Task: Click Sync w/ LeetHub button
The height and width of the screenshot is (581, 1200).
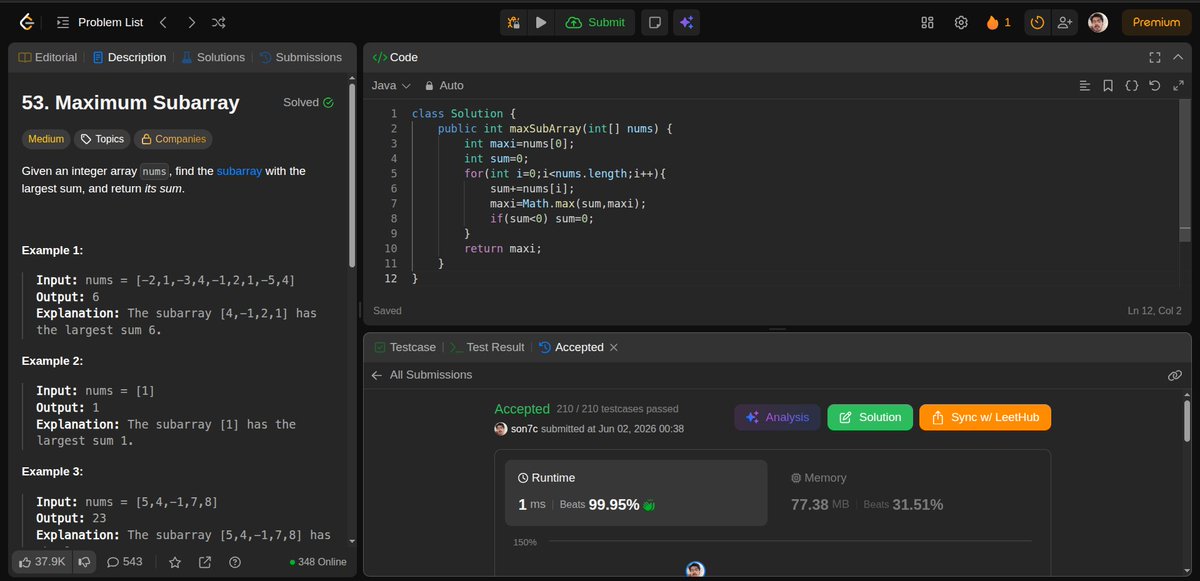Action: pos(985,417)
